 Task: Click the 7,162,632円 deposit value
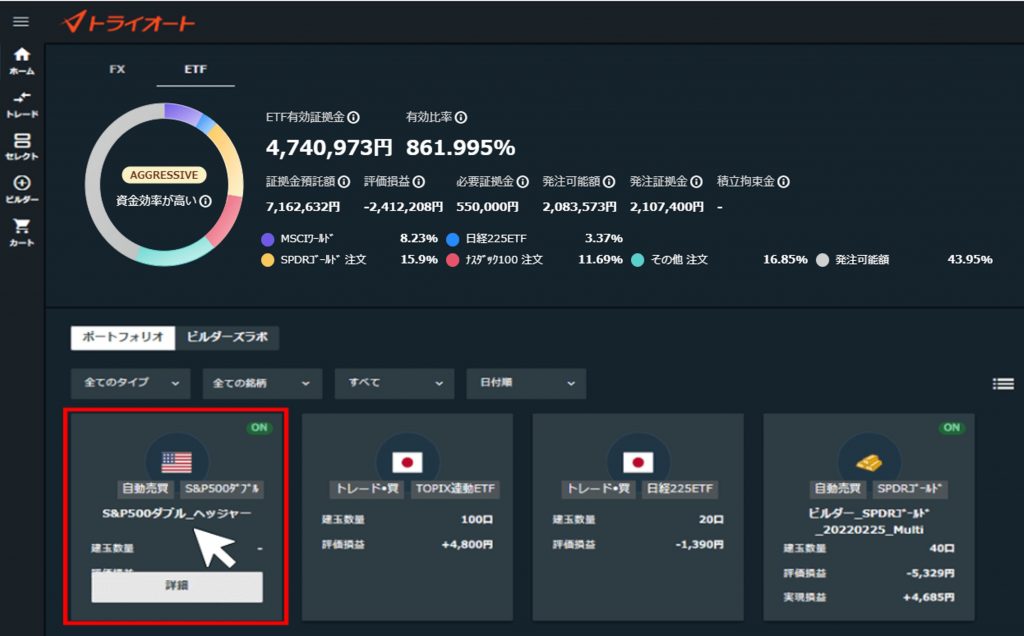[303, 207]
